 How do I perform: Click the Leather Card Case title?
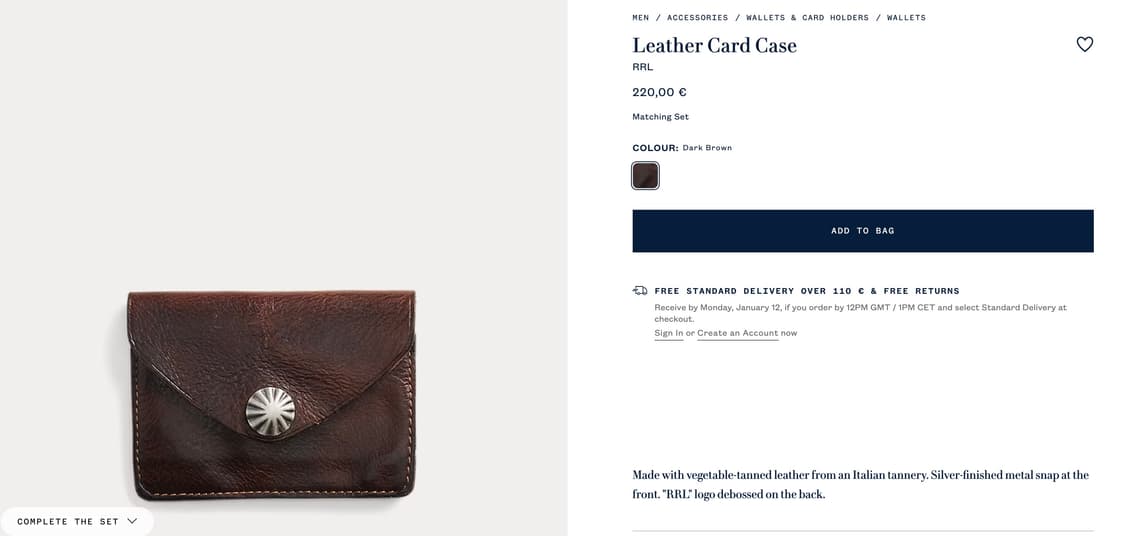click(x=714, y=45)
